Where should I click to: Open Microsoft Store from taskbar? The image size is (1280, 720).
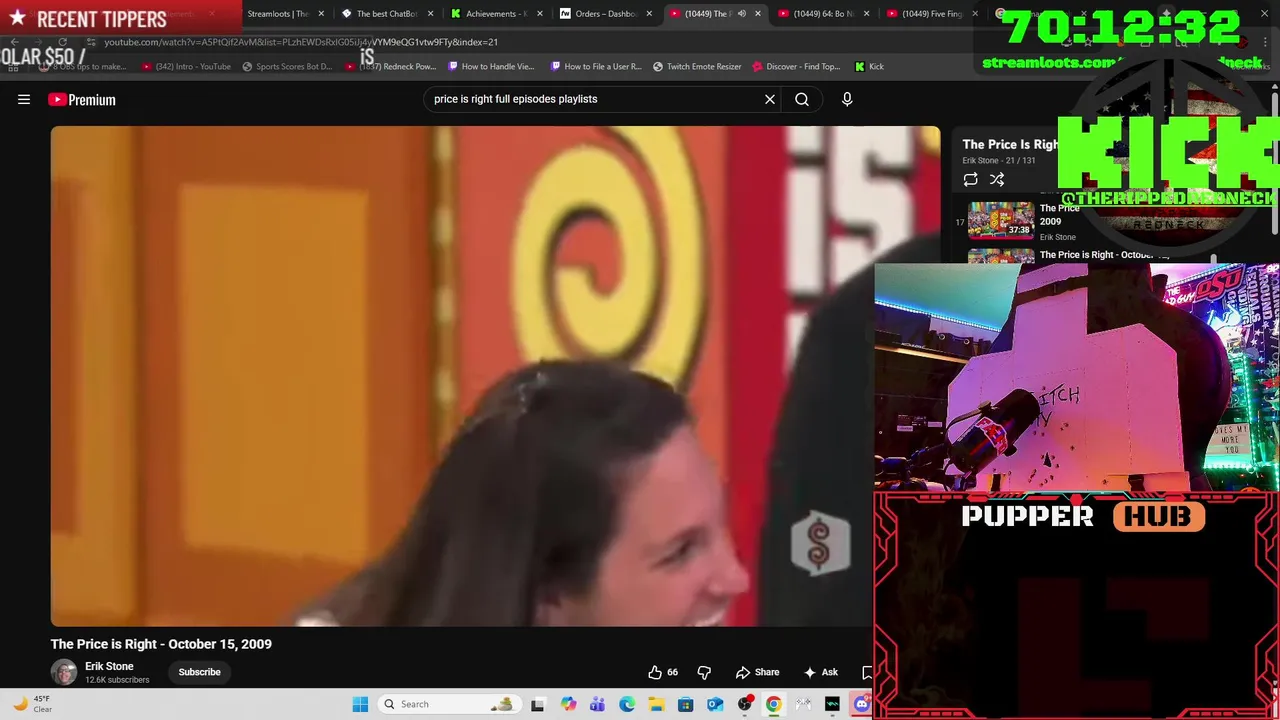685,704
